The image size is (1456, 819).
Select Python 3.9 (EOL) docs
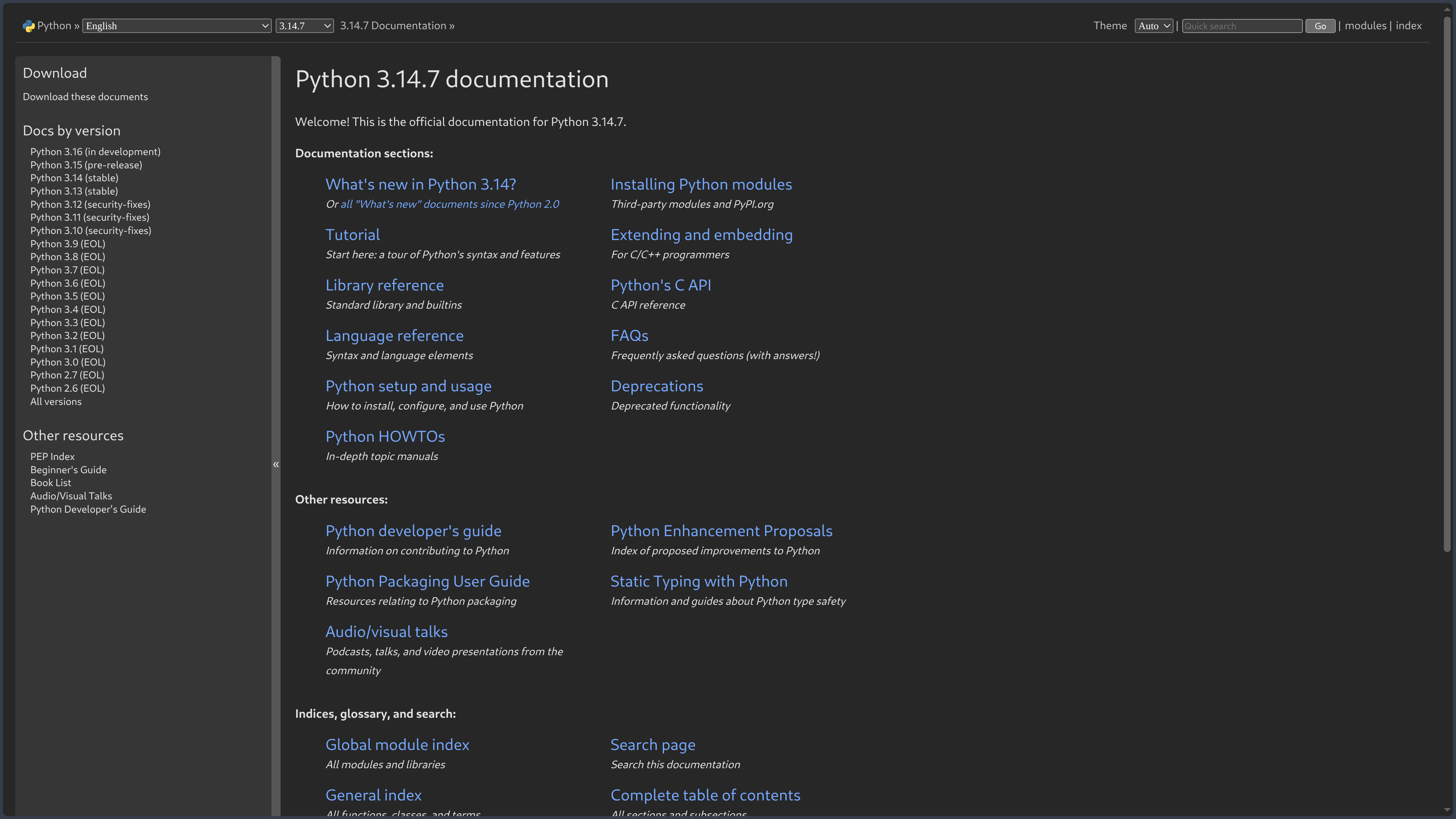pyautogui.click(x=68, y=243)
